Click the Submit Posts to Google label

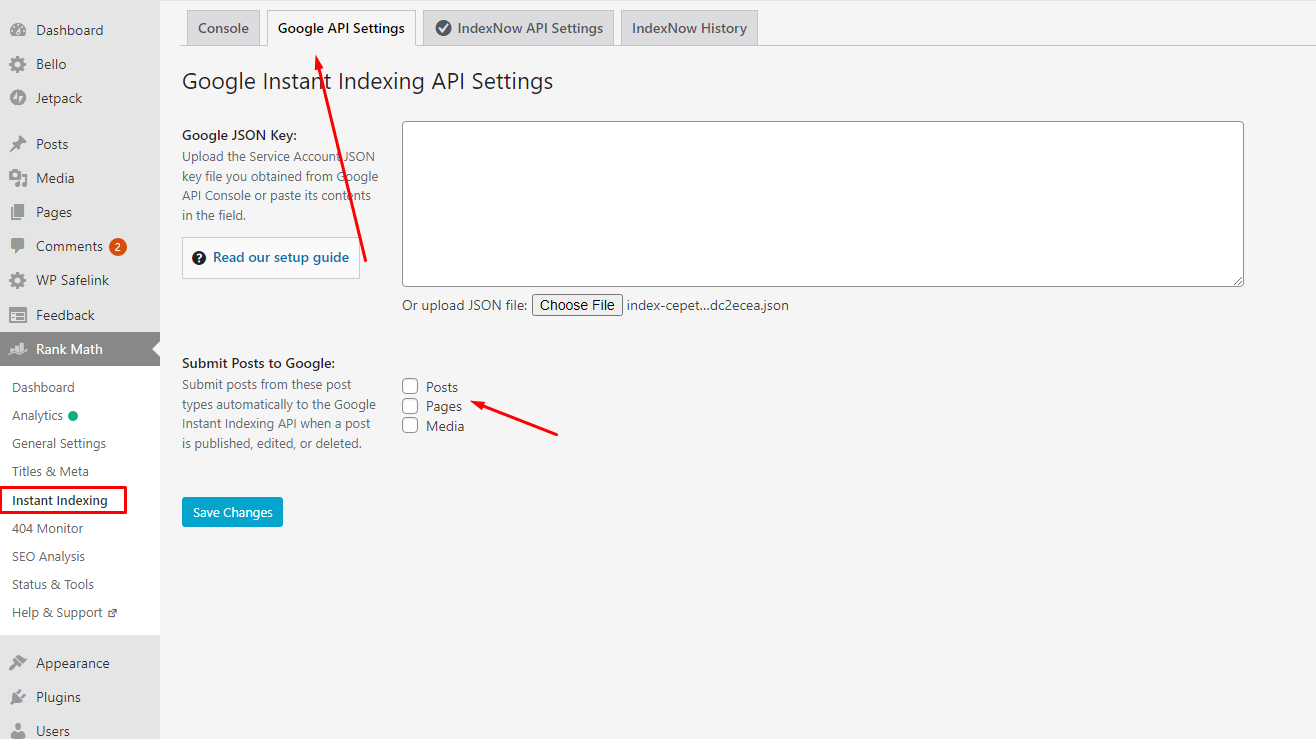click(x=258, y=363)
